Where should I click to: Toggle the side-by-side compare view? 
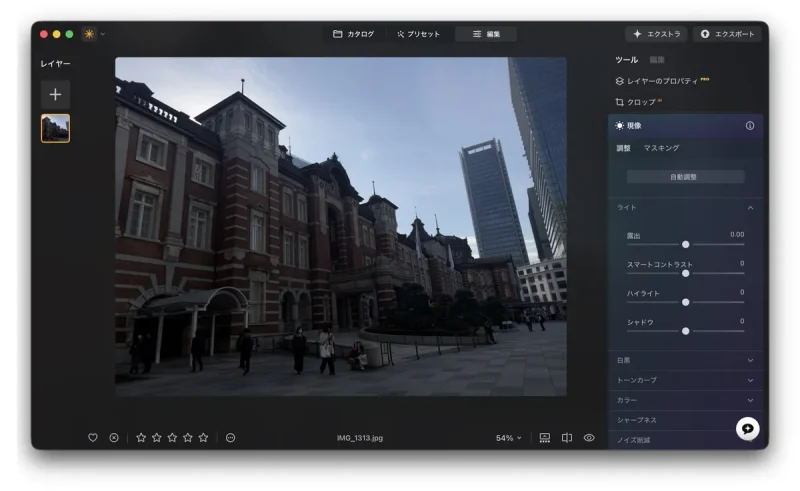567,438
